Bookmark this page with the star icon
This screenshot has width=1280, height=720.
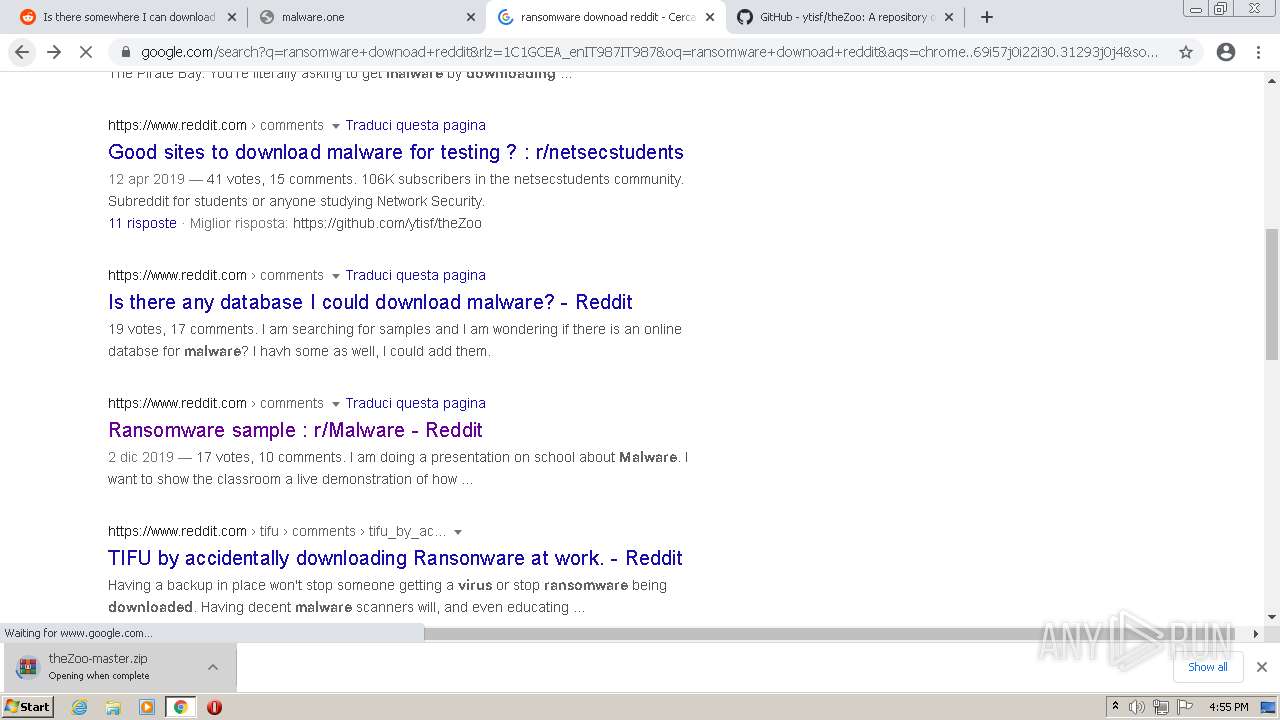pos(1186,52)
